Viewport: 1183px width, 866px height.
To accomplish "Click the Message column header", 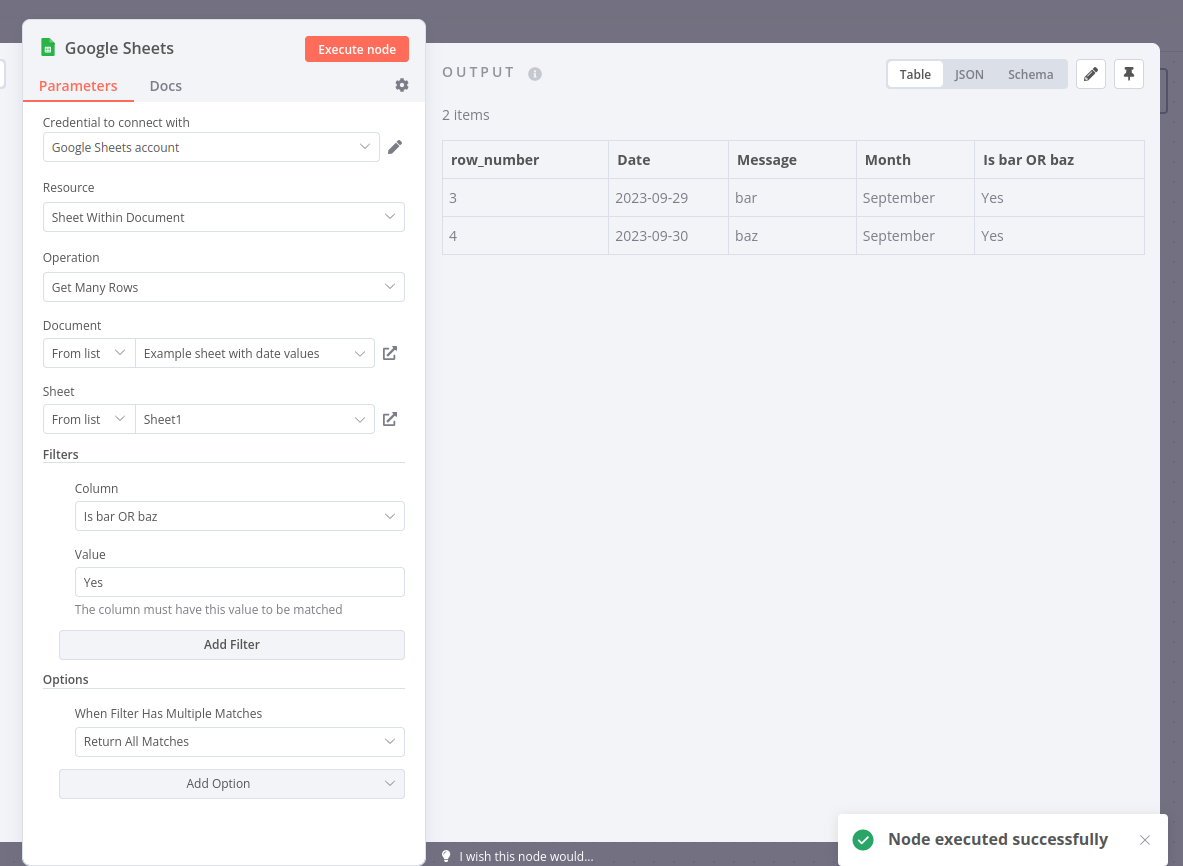I will (x=792, y=160).
